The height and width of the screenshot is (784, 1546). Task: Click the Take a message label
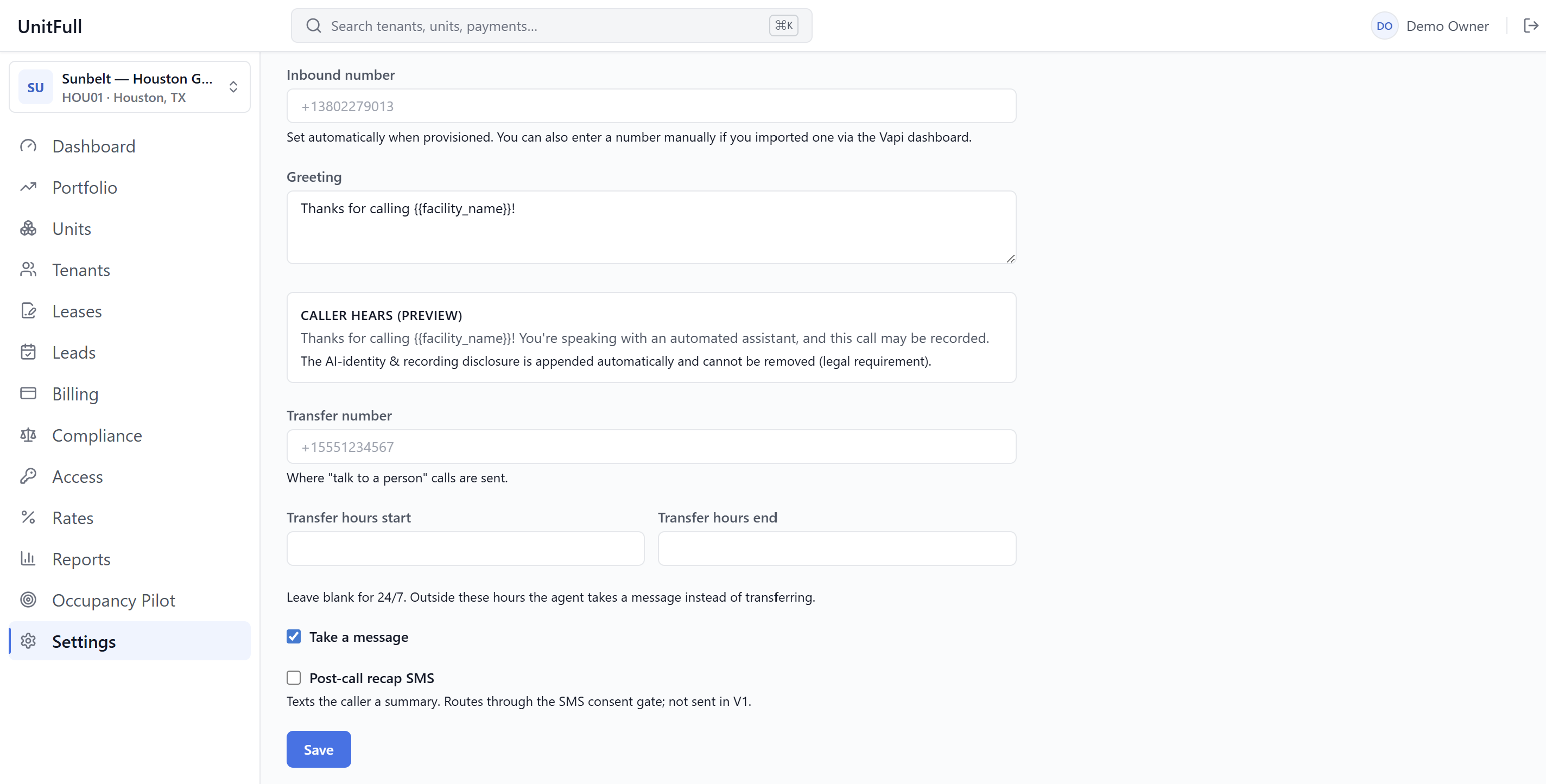pyautogui.click(x=359, y=637)
